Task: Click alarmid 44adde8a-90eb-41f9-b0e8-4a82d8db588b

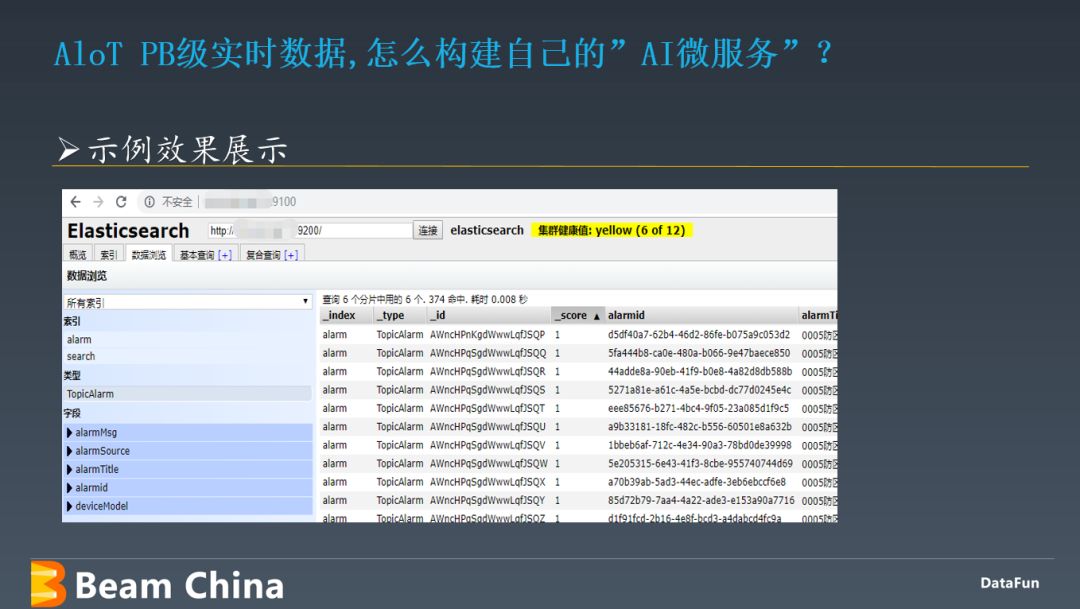Action: [700, 371]
